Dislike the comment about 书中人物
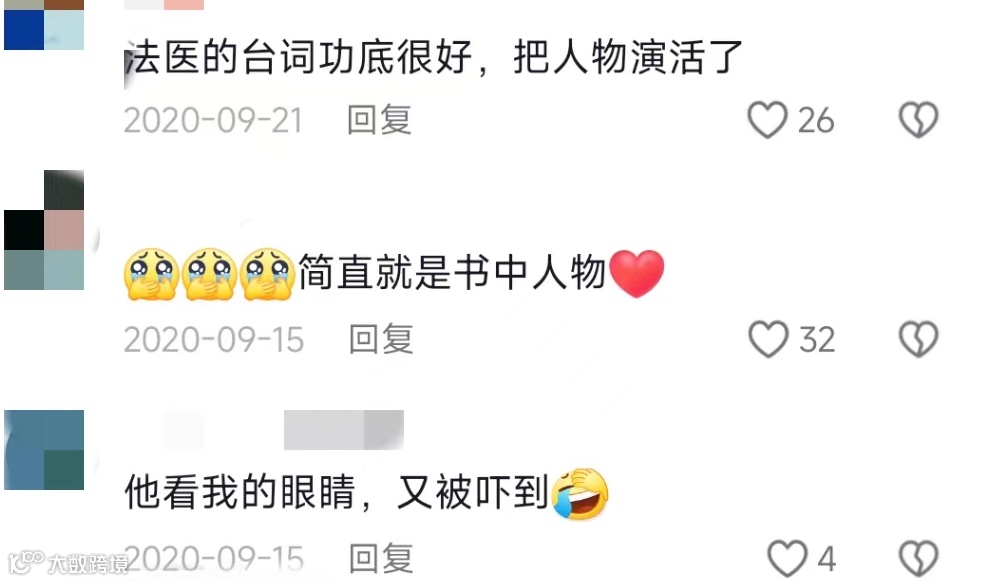Image resolution: width=984 pixels, height=582 pixels. pyautogui.click(x=918, y=339)
